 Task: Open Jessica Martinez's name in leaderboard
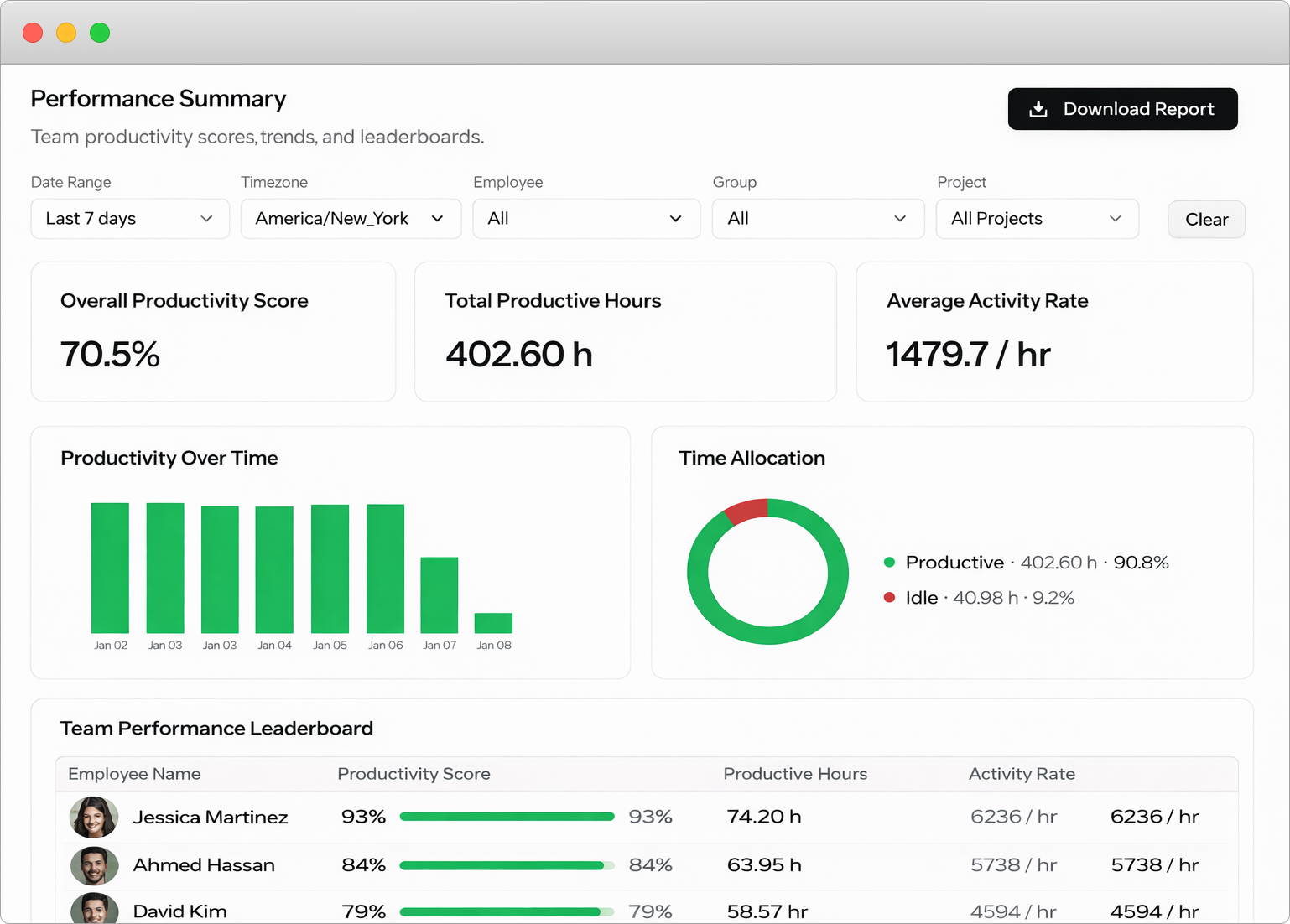[211, 818]
